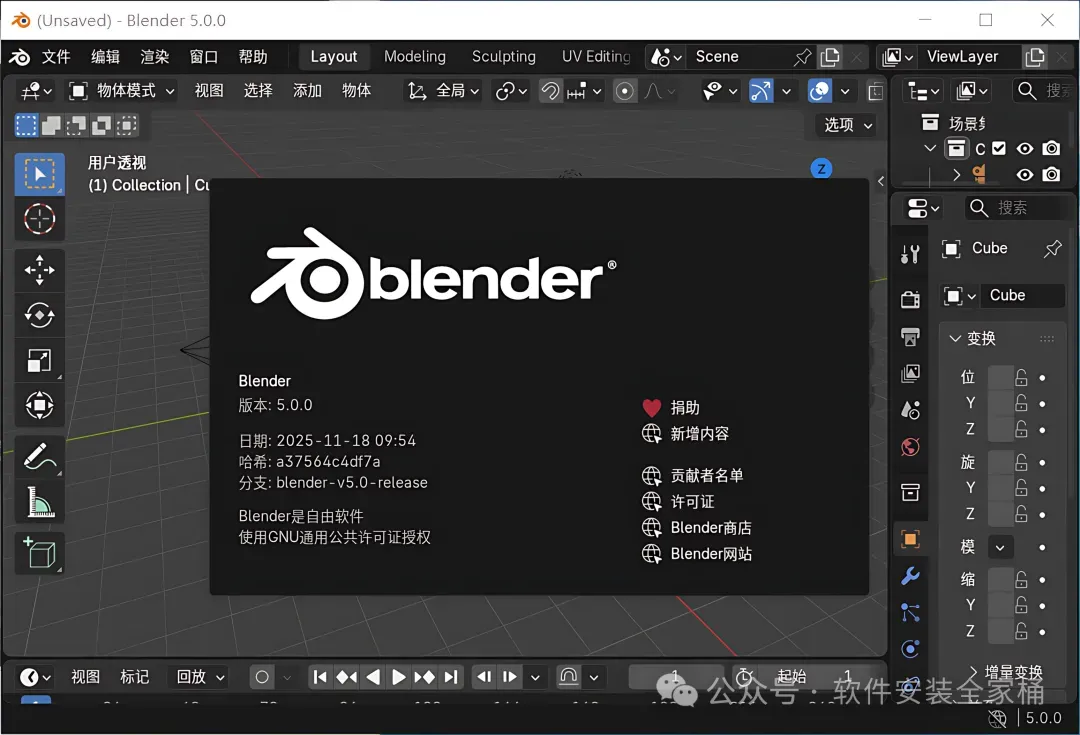Open the World properties tab

pos(910,447)
